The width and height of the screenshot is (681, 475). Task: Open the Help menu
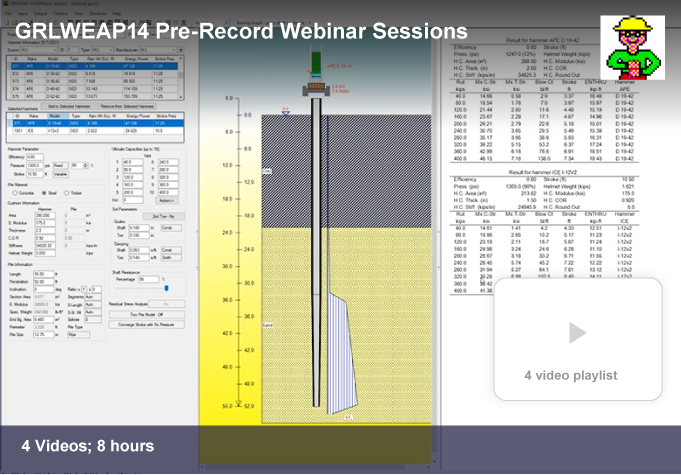point(117,13)
